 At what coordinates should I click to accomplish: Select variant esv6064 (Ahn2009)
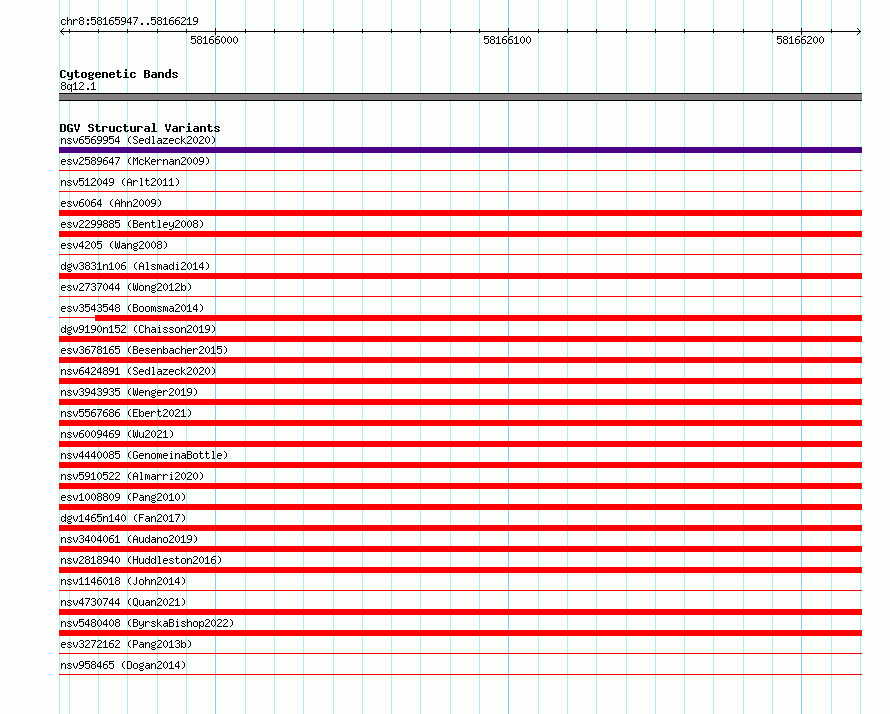(x=111, y=203)
